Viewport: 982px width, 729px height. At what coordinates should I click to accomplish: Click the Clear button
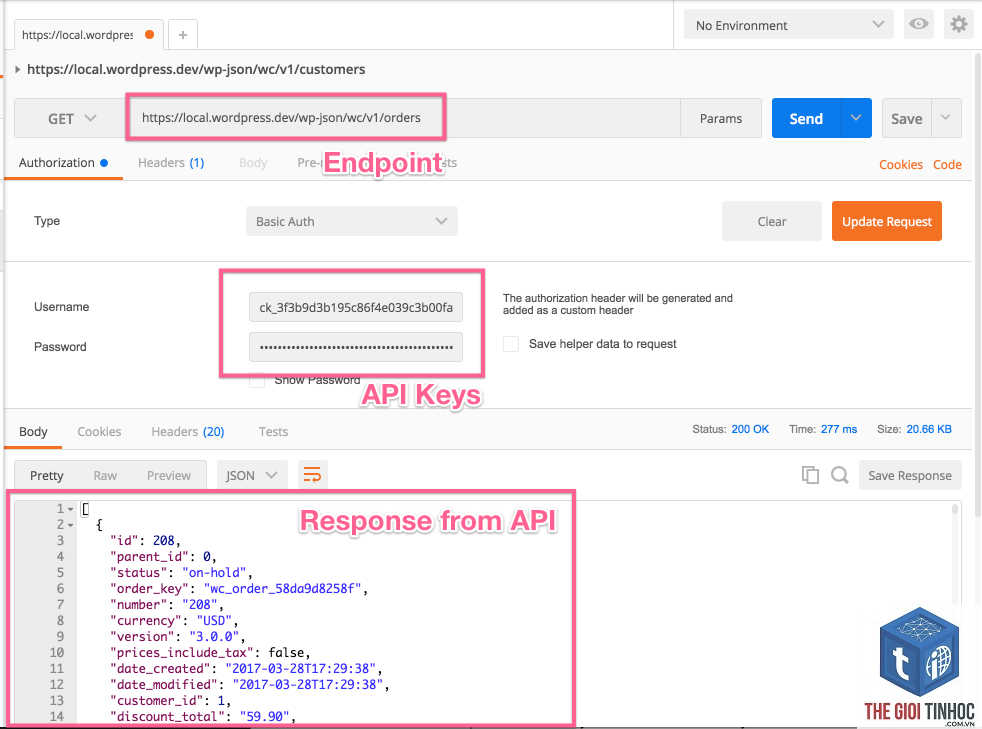(772, 221)
